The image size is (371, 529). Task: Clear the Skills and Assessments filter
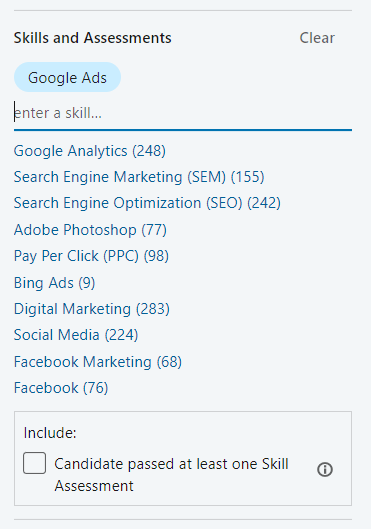pyautogui.click(x=317, y=38)
